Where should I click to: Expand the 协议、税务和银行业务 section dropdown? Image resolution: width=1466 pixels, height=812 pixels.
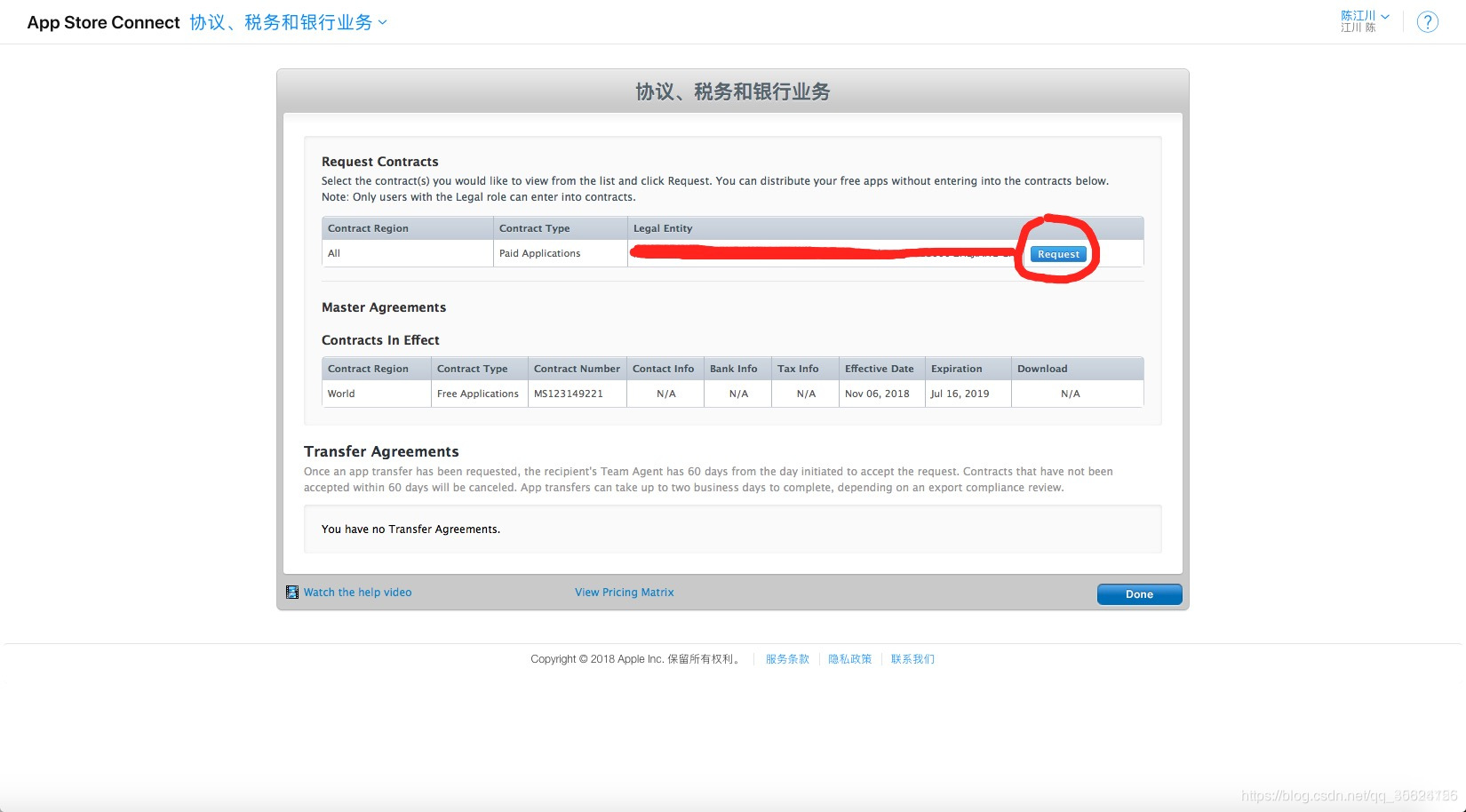288,22
